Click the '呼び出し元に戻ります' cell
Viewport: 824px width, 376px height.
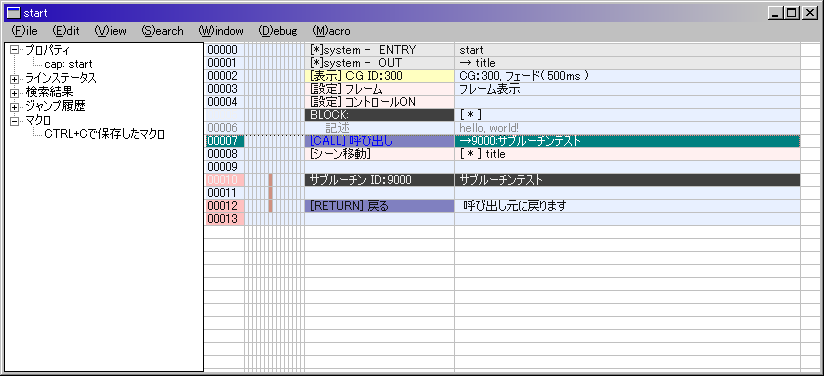click(x=627, y=206)
